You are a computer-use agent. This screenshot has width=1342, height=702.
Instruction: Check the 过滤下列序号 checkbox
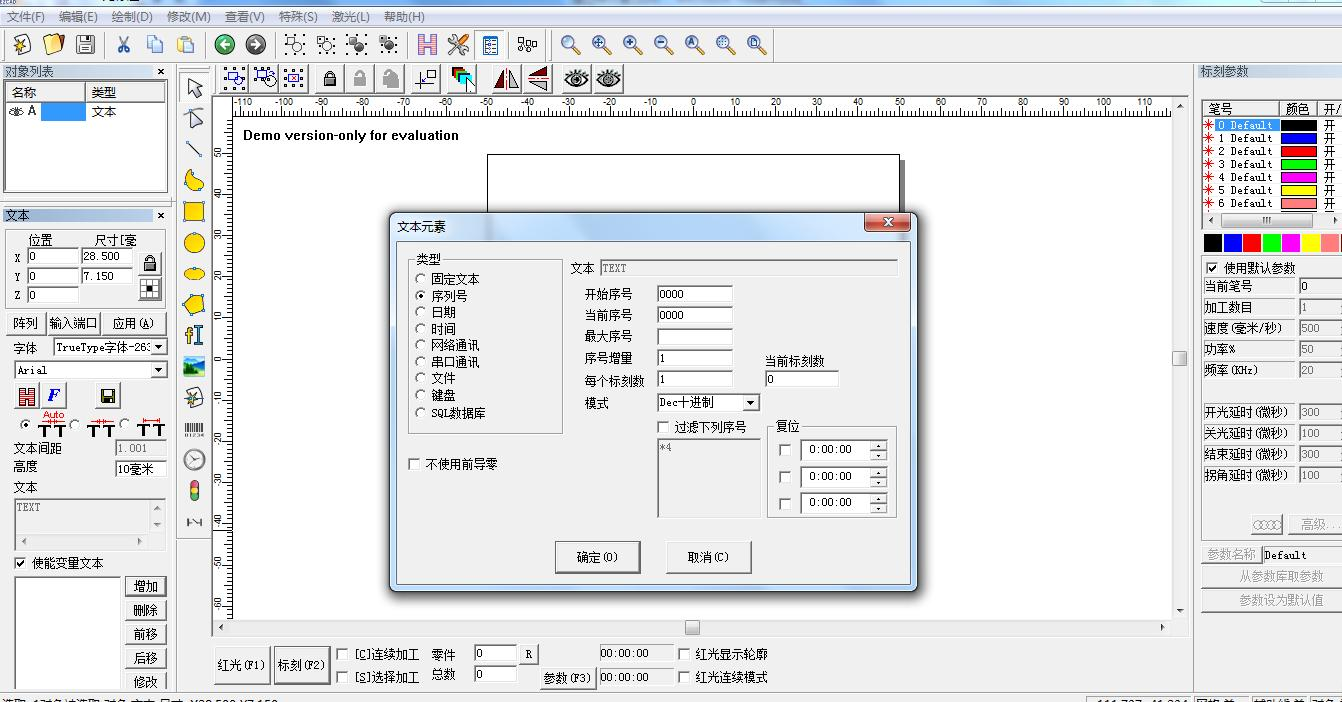[x=665, y=426]
